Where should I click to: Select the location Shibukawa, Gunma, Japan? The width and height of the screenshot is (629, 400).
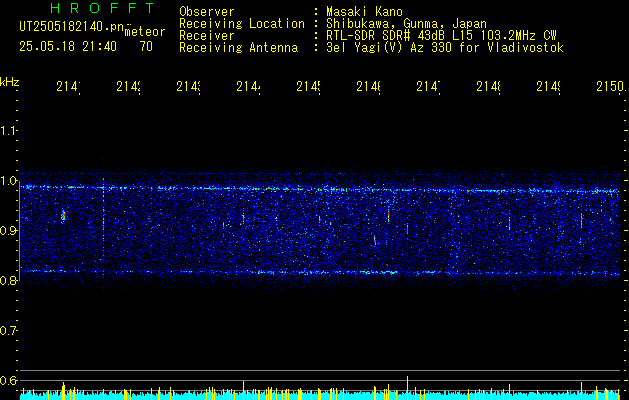click(406, 24)
